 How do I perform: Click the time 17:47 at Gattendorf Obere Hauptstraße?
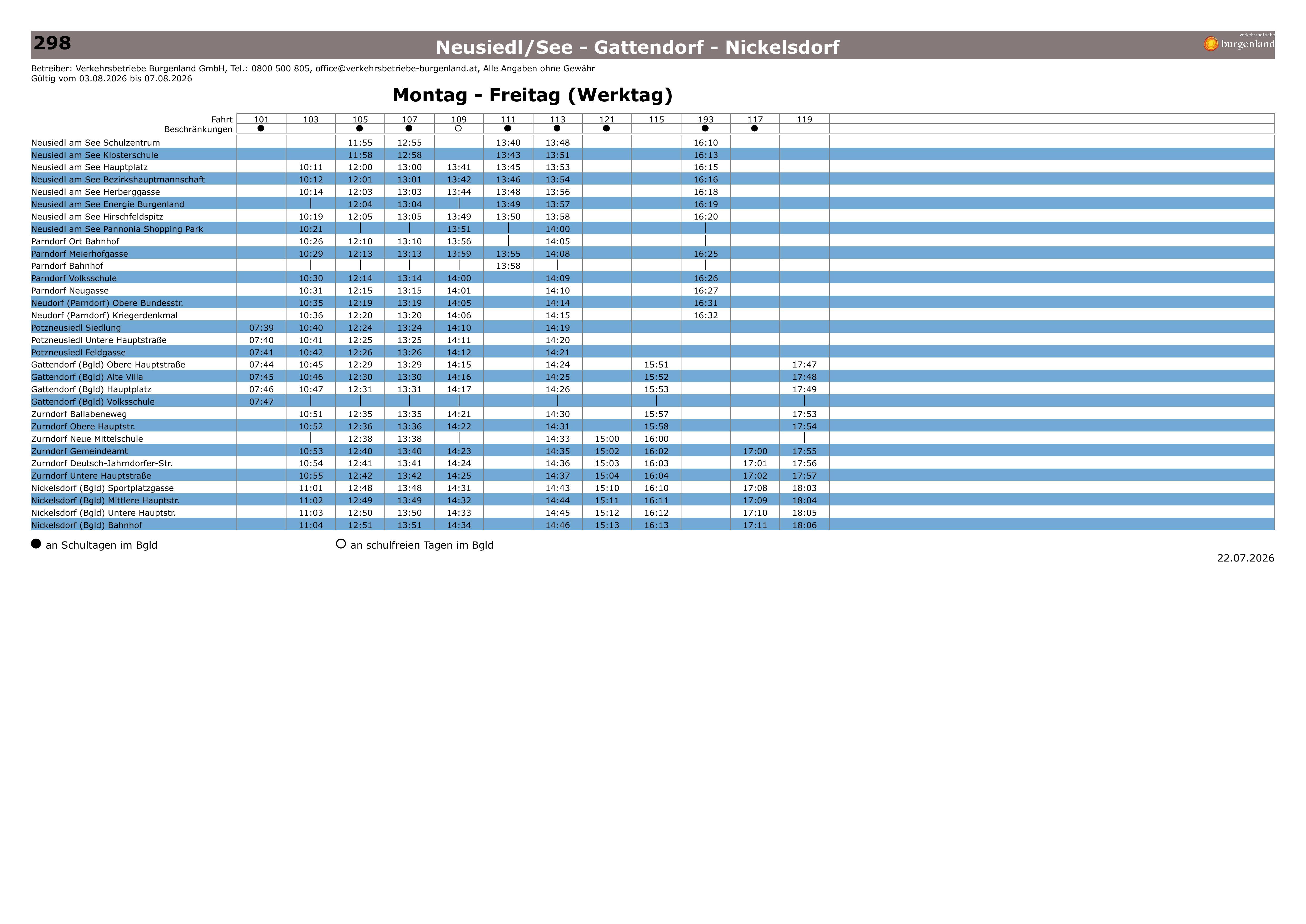click(x=805, y=365)
